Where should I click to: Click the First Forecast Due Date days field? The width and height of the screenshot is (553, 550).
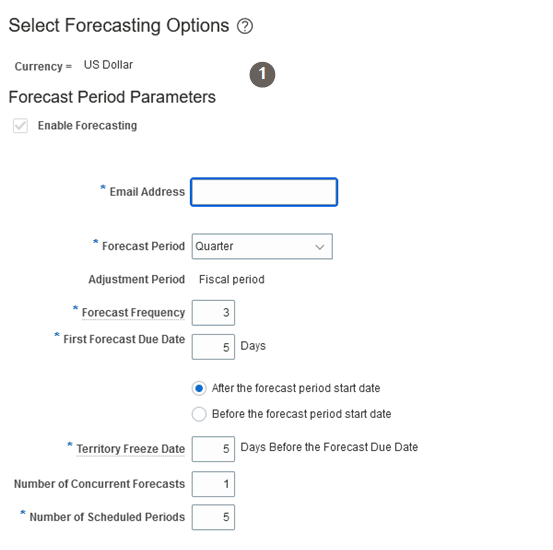213,347
